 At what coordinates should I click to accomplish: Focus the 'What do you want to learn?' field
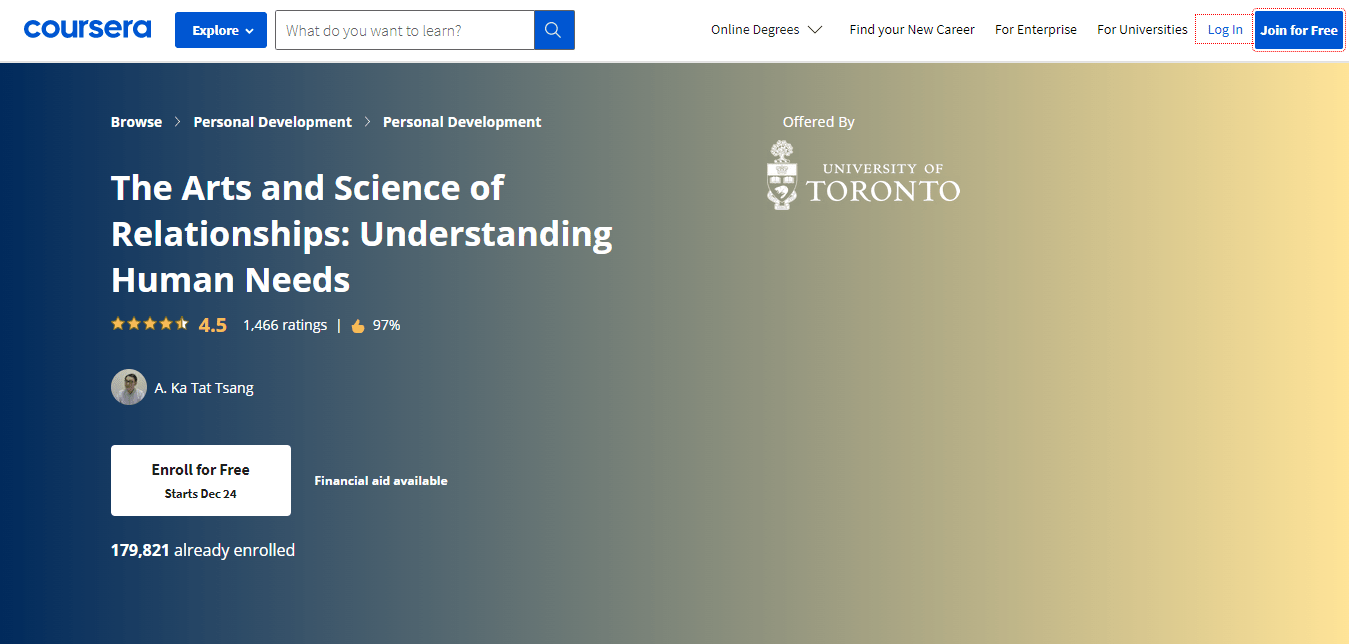coord(405,30)
